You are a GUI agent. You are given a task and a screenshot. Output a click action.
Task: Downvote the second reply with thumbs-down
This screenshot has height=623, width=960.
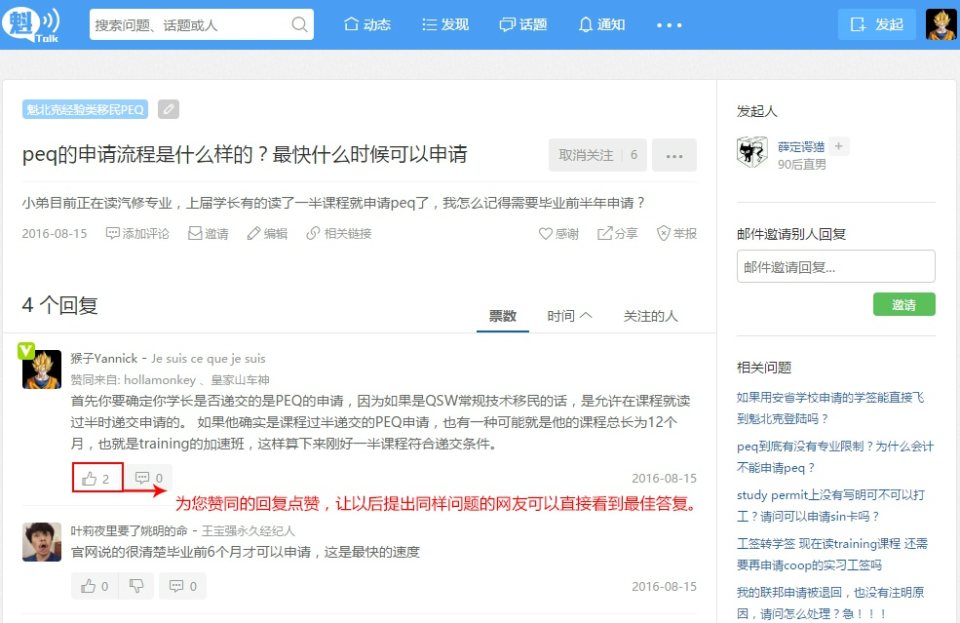[136, 586]
